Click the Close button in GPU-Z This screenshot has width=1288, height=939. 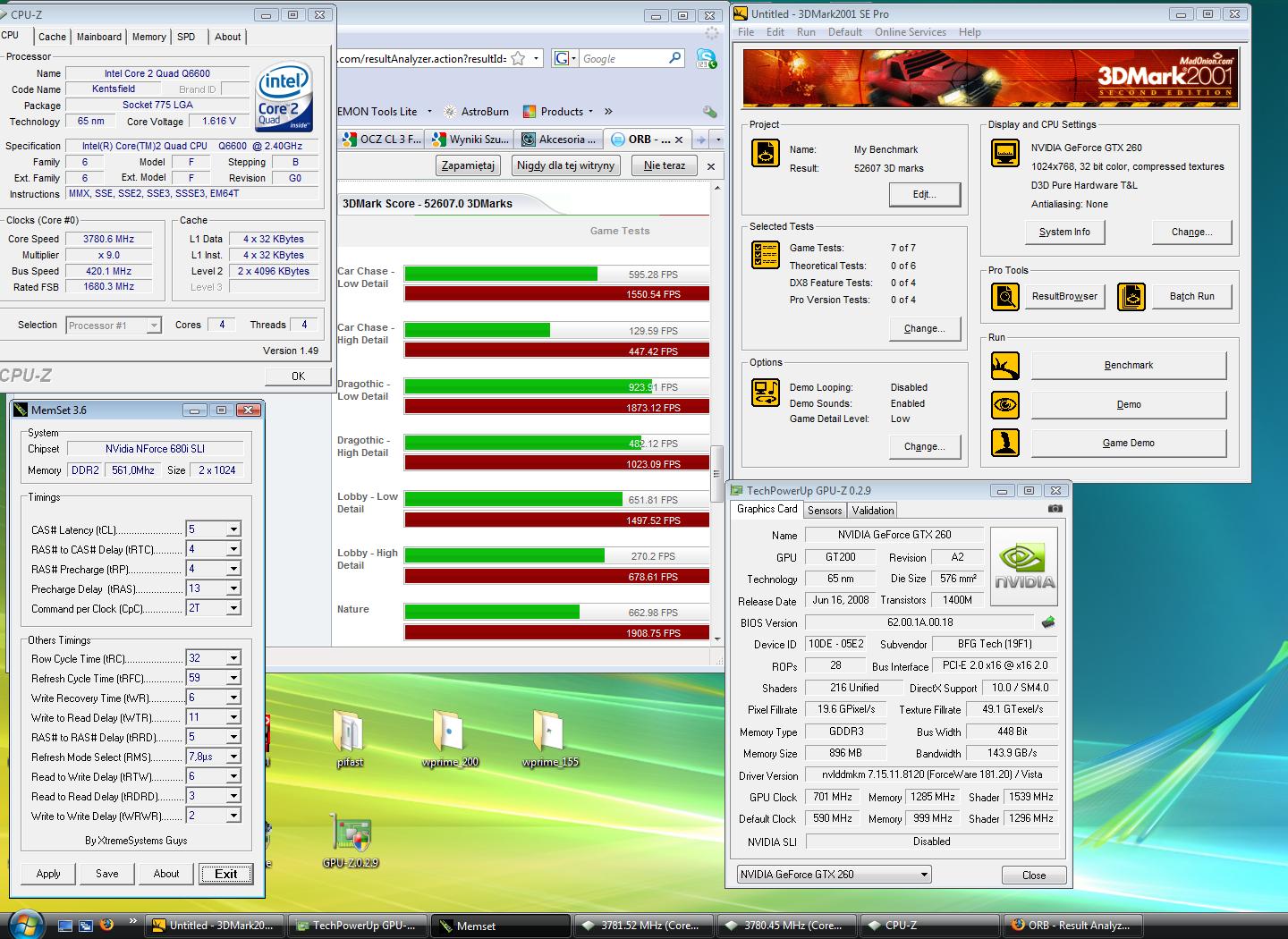(x=1033, y=876)
